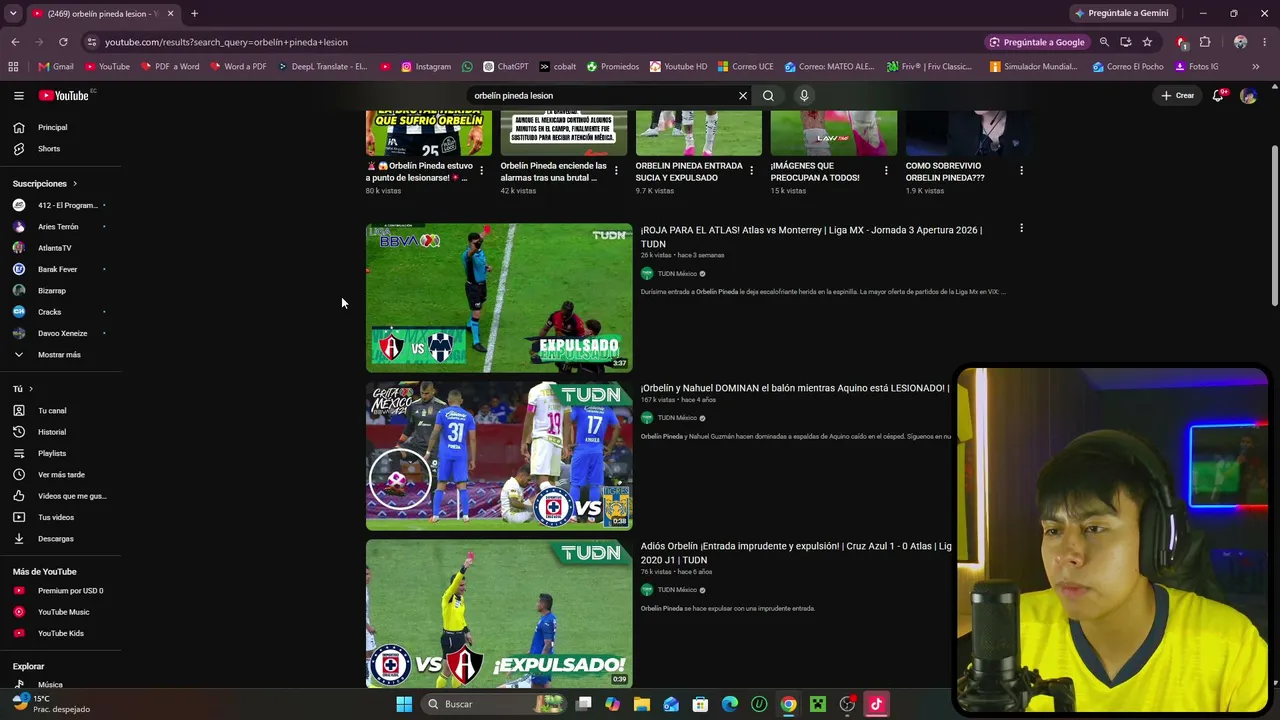1280x720 pixels.
Task: Open the Windows Start menu
Action: (404, 704)
